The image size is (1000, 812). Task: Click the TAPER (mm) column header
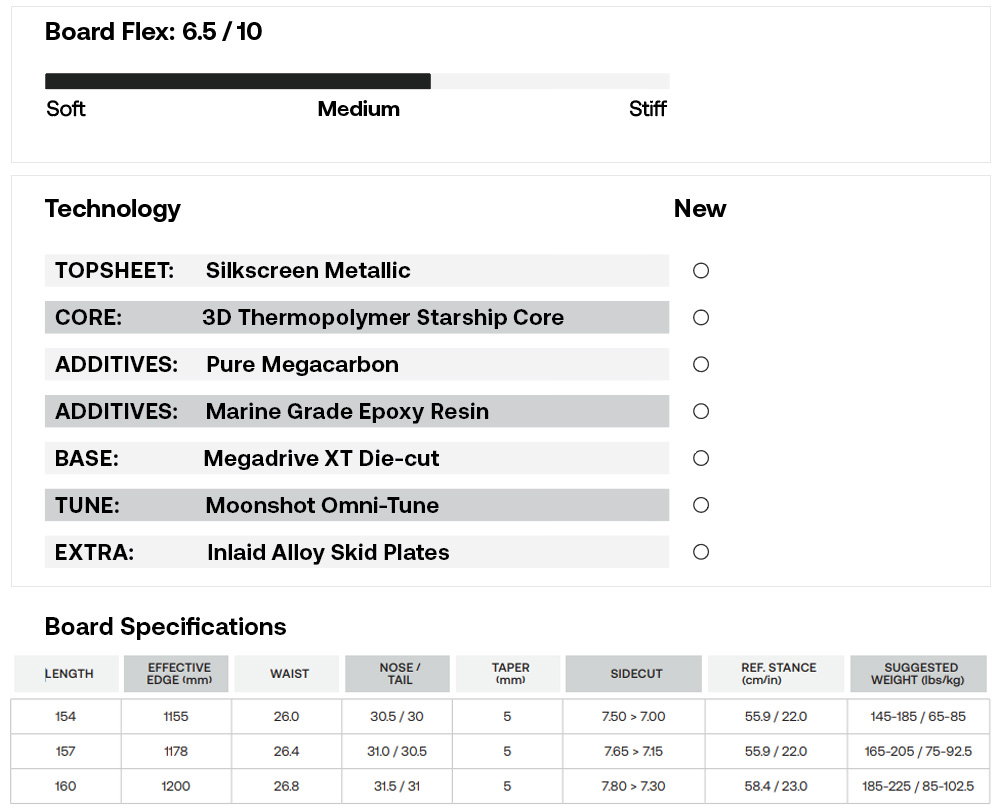pos(508,674)
